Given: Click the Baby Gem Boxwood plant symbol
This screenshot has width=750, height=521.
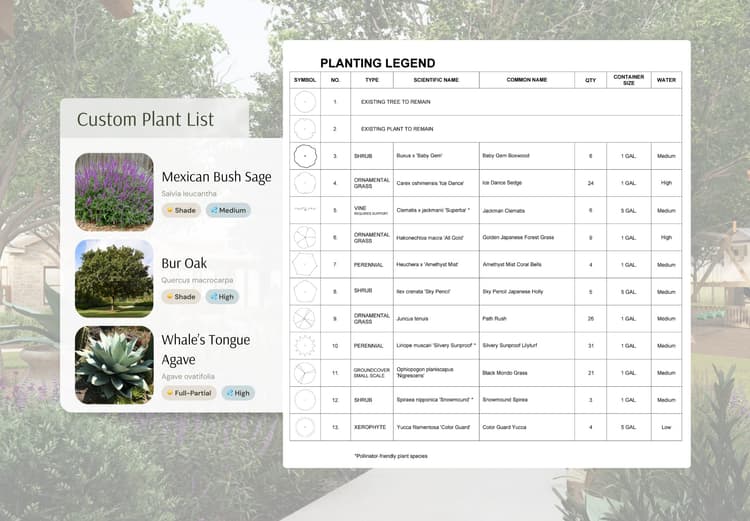Looking at the screenshot, I should (305, 156).
